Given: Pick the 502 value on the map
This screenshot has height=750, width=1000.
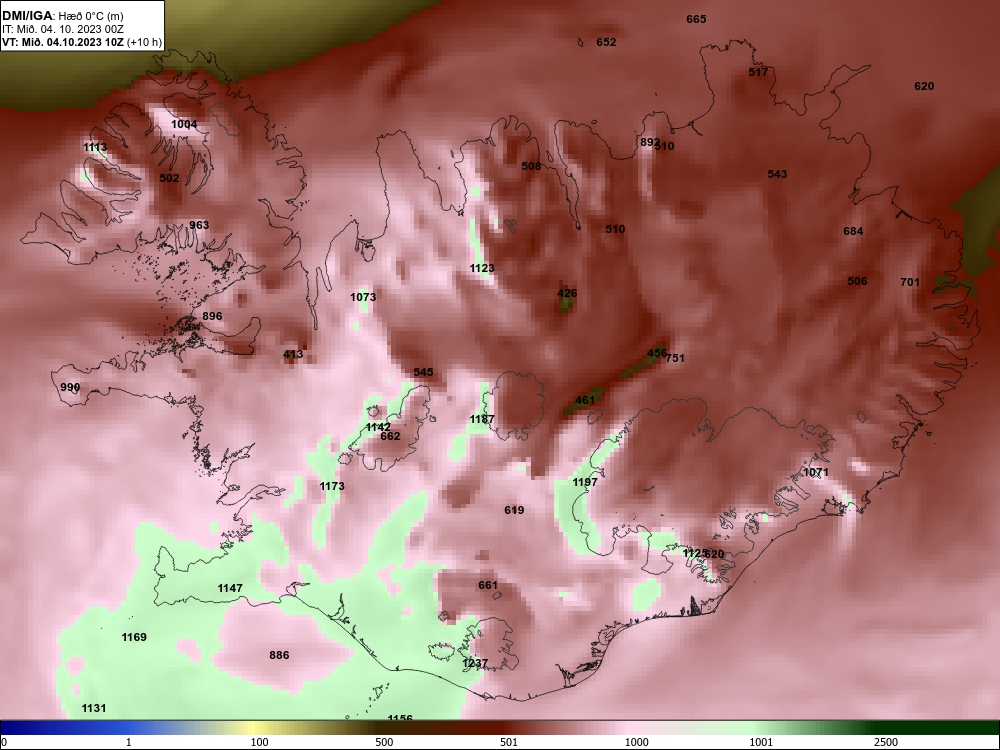Looking at the screenshot, I should [x=169, y=178].
